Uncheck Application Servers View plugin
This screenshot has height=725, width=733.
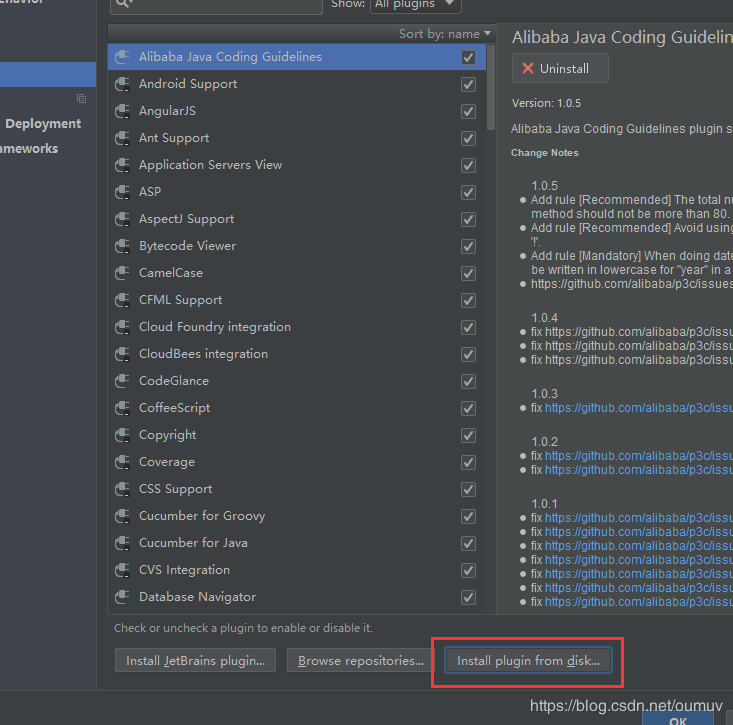(468, 165)
